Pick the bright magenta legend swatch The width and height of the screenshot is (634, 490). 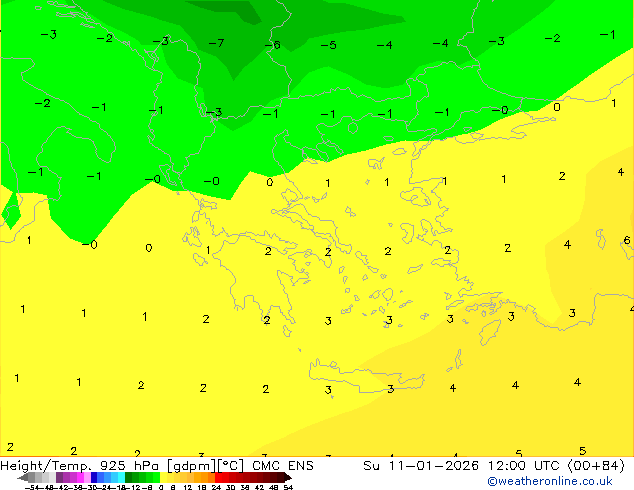80,477
